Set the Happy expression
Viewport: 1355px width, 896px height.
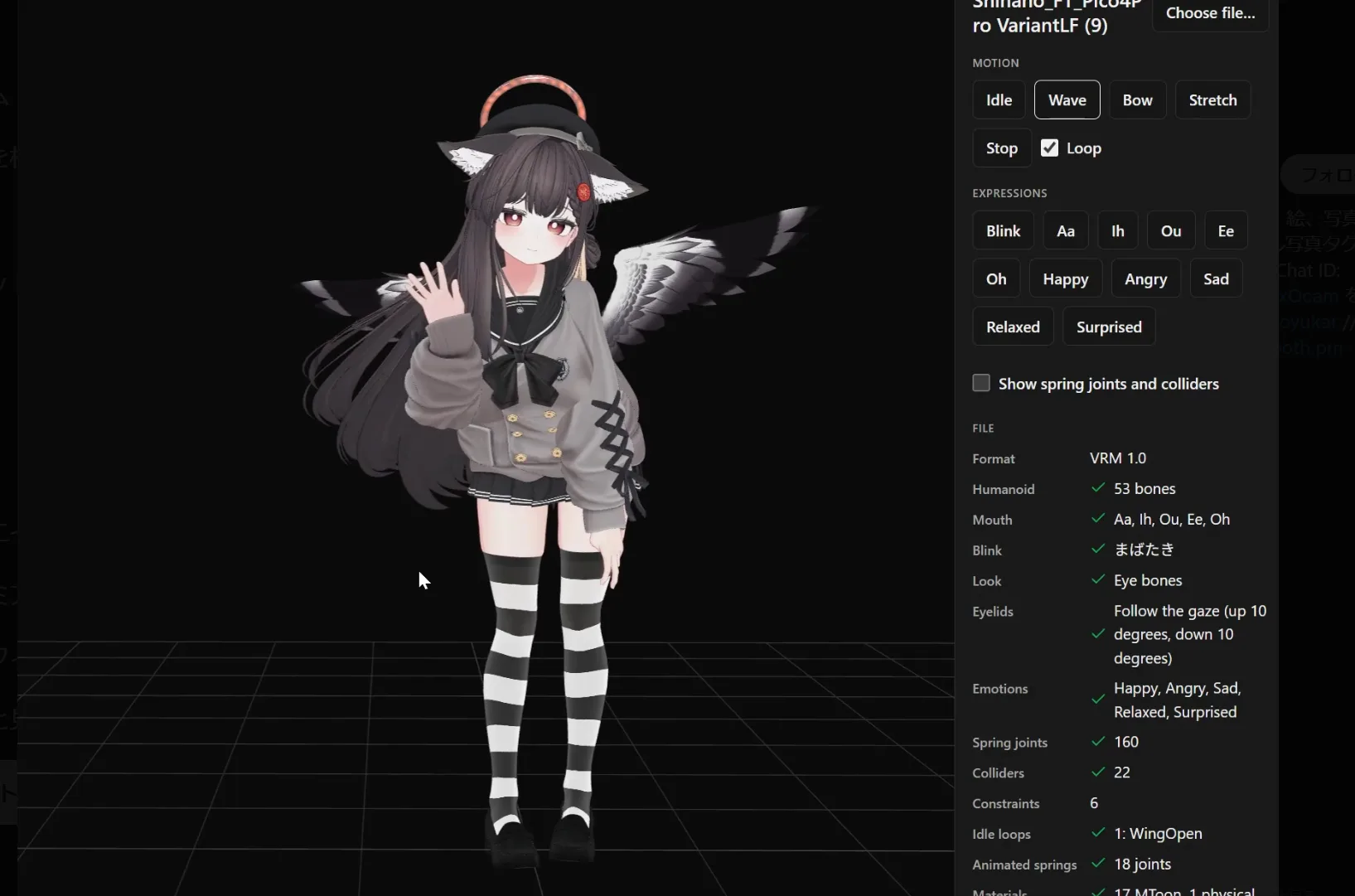pyautogui.click(x=1065, y=278)
